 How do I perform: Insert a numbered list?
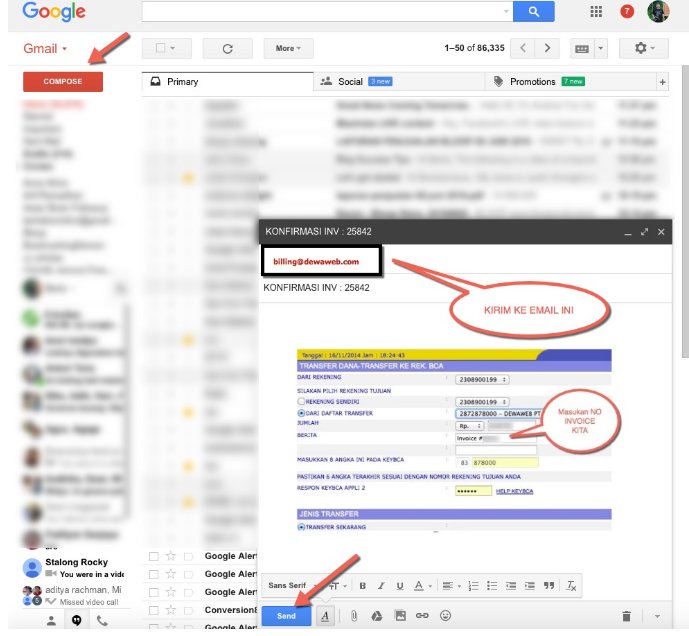click(x=473, y=585)
